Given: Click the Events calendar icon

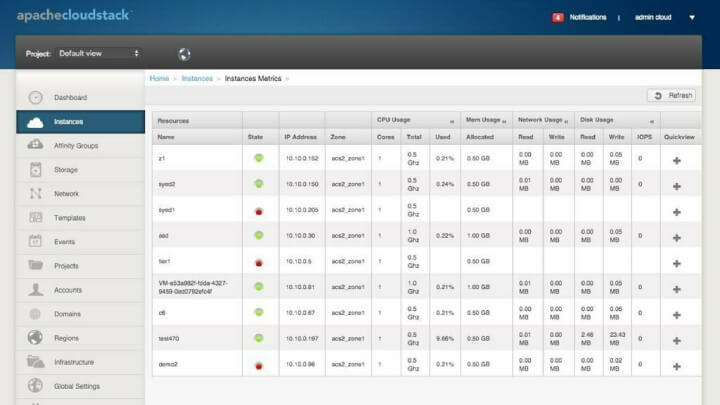Looking at the screenshot, I should (35, 241).
